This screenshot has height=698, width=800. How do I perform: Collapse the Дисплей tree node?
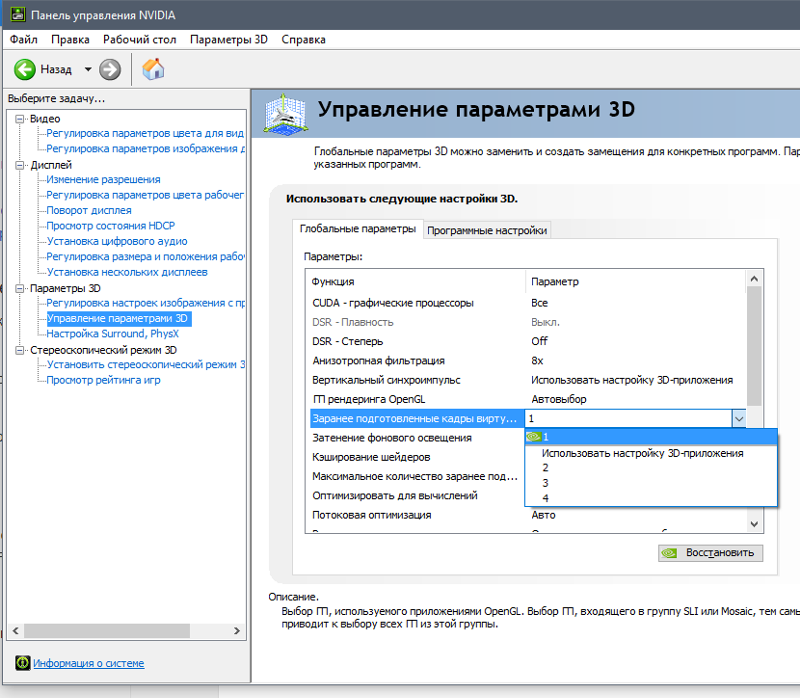tap(20, 165)
